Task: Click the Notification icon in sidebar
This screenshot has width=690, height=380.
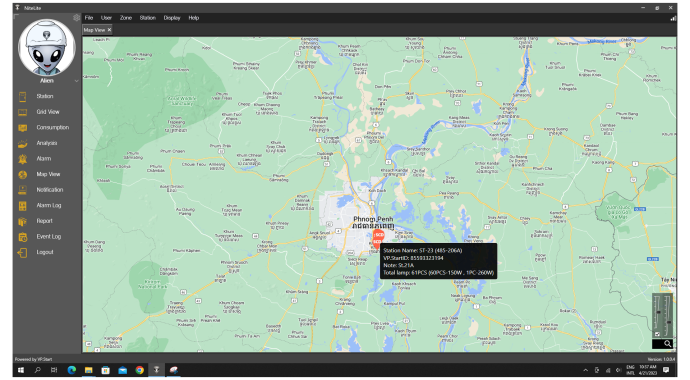Action: [x=22, y=190]
